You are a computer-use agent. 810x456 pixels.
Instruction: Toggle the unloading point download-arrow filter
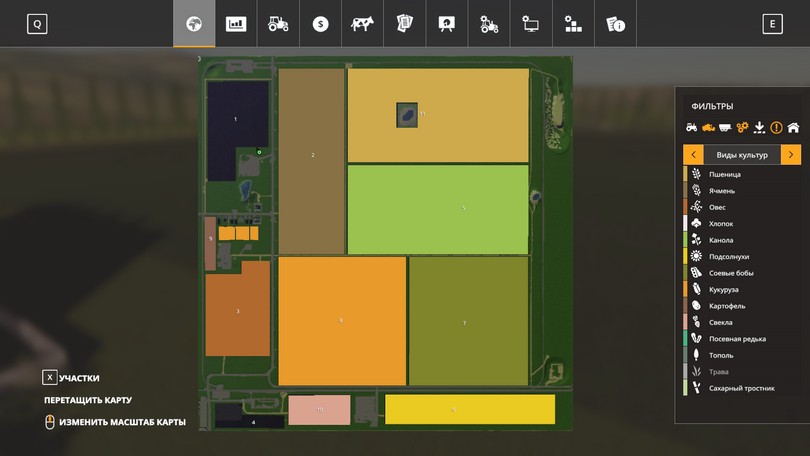[x=759, y=127]
